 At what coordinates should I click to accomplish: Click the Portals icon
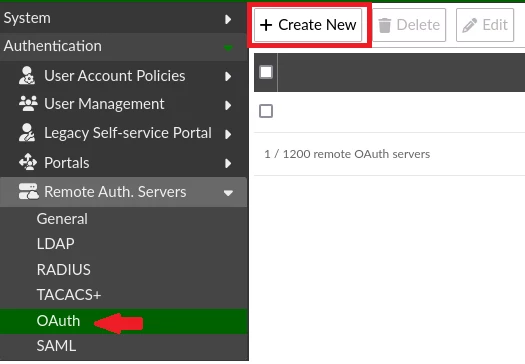pyautogui.click(x=28, y=162)
